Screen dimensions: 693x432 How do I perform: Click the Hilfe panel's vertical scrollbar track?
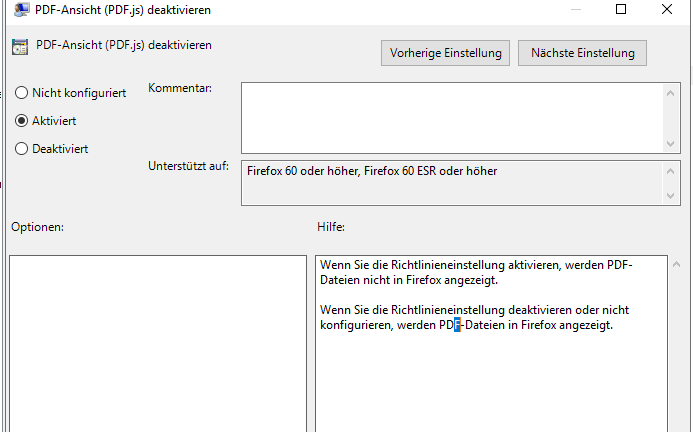pos(678,350)
